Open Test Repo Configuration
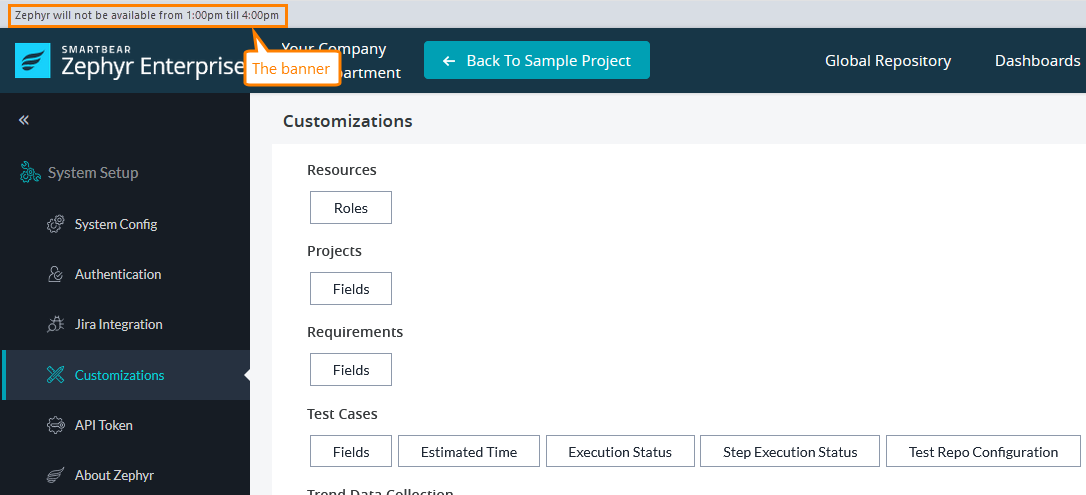Viewport: 1086px width, 495px height. [983, 452]
